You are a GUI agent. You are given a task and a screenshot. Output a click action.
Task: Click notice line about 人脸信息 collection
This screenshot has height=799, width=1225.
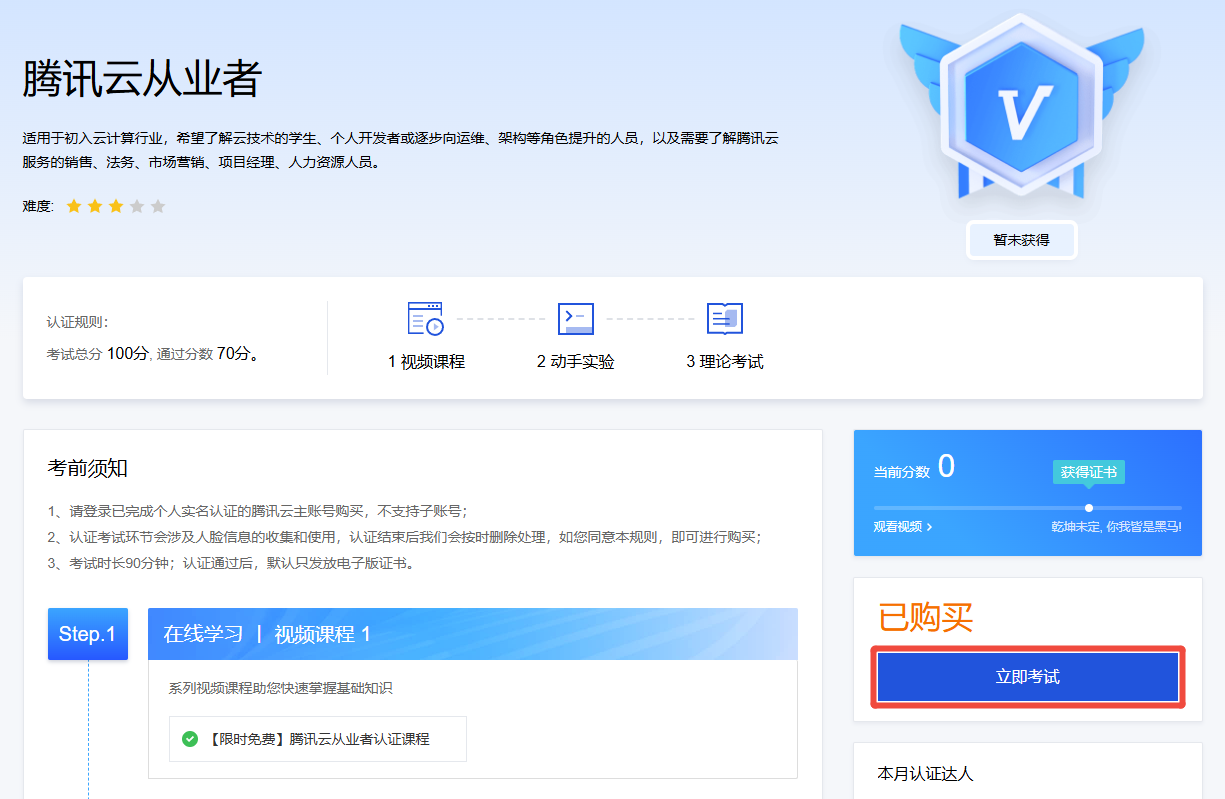pyautogui.click(x=404, y=537)
